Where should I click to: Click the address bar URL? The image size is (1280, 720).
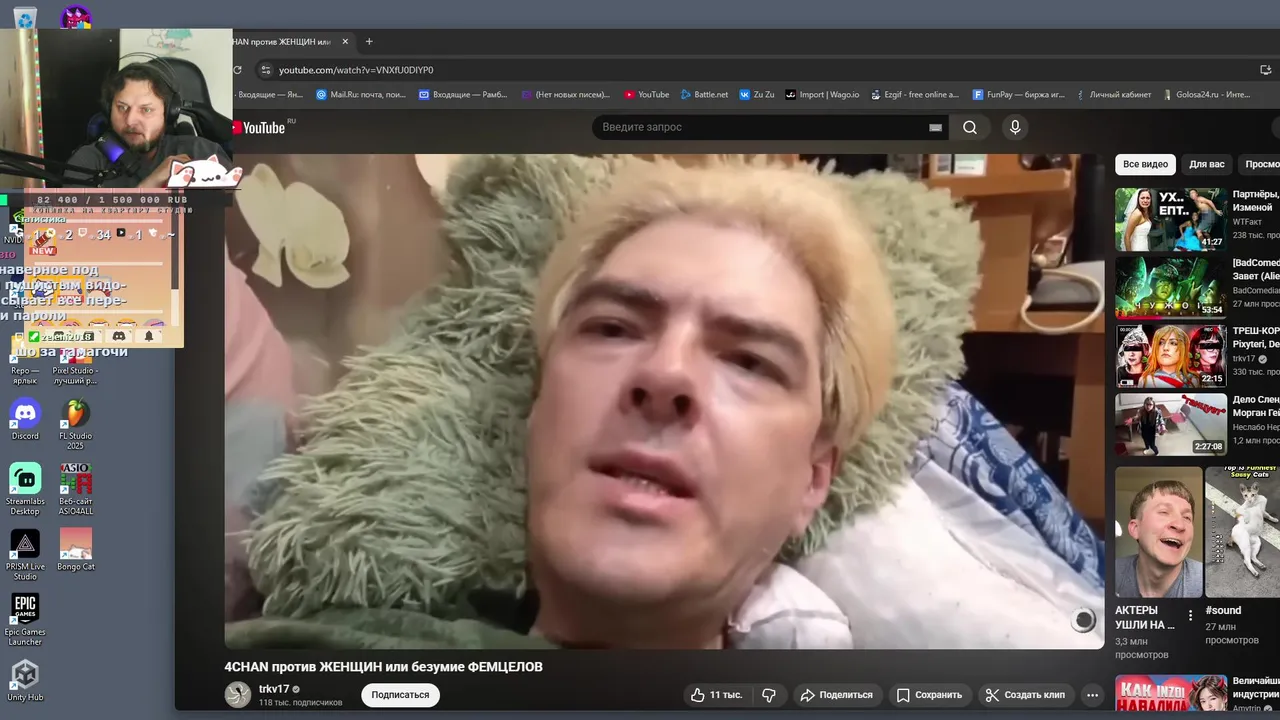click(x=356, y=70)
